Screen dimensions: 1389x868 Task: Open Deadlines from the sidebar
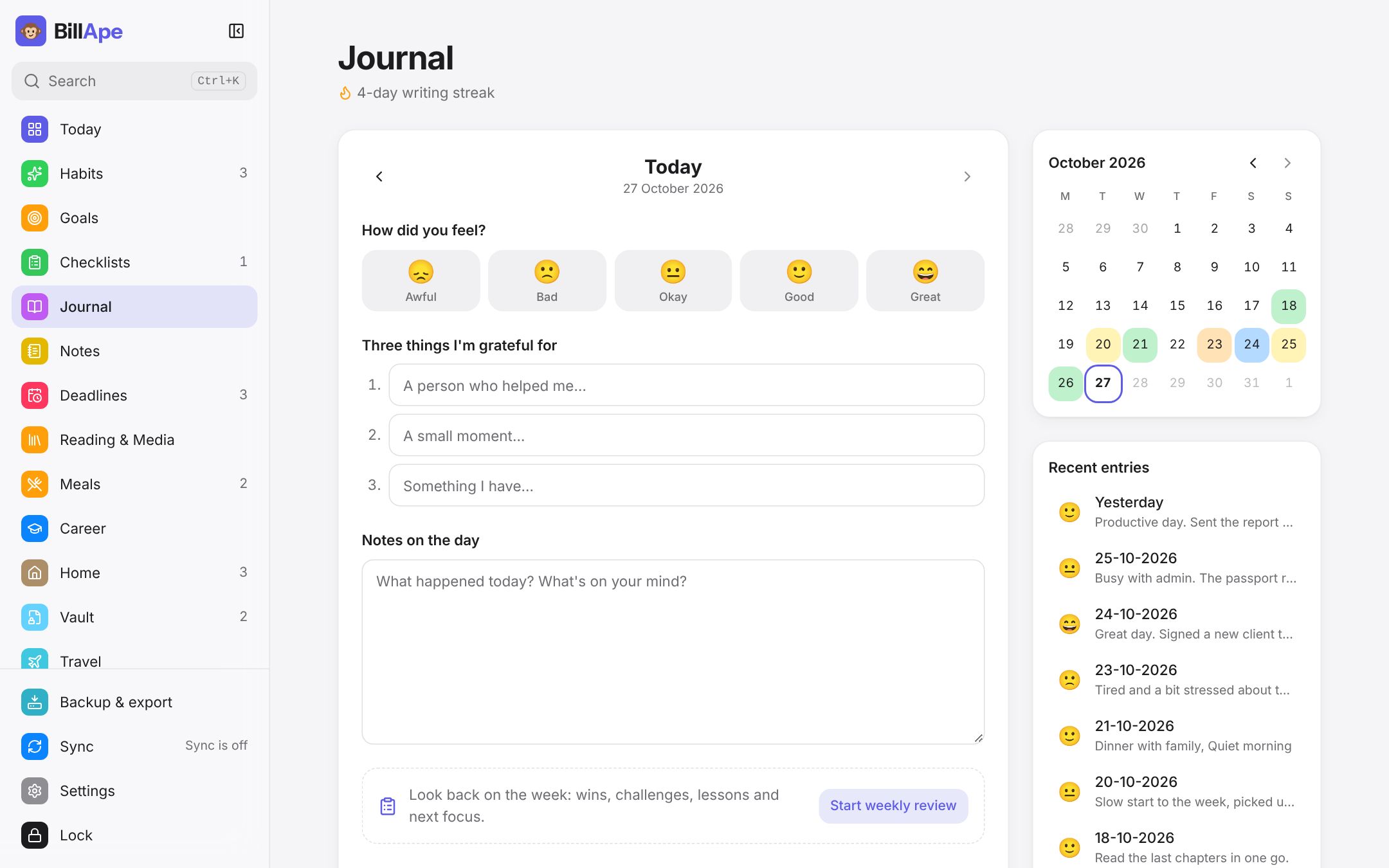pyautogui.click(x=134, y=395)
